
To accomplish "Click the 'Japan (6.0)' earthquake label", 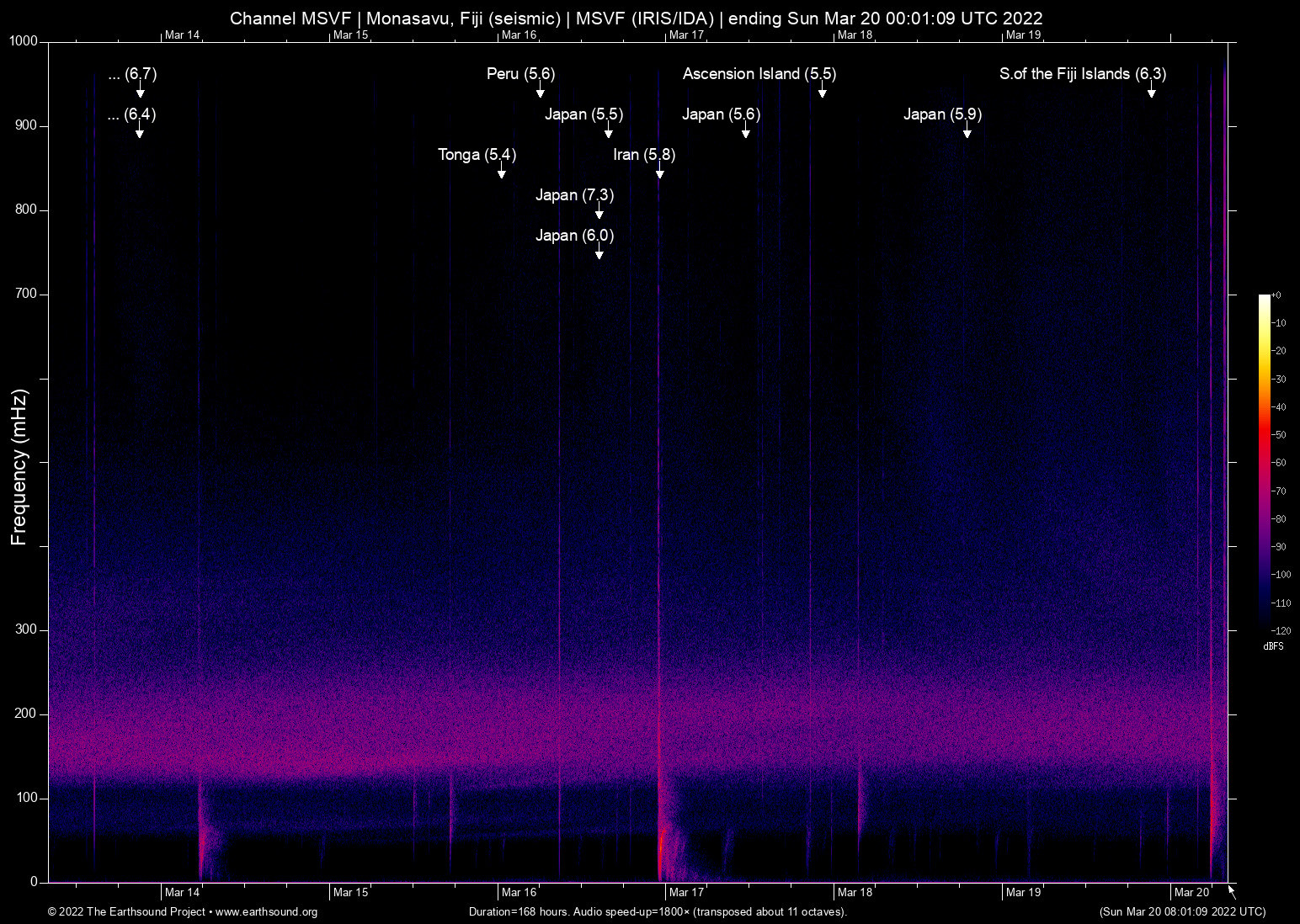I will (575, 236).
